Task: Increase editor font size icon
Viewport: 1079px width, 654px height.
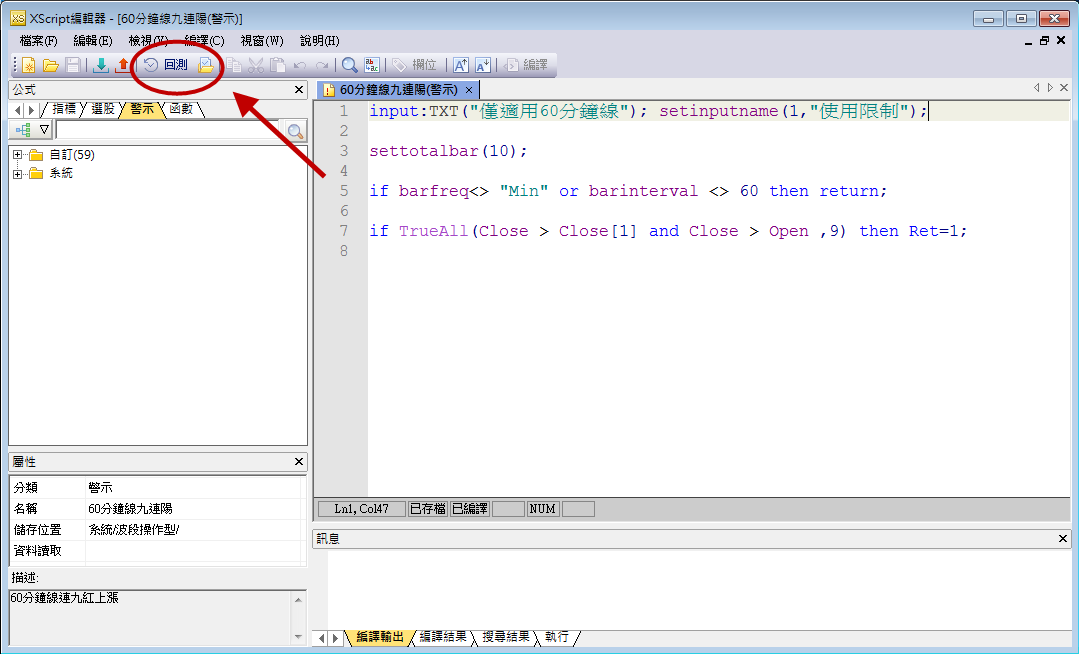Action: 461,65
